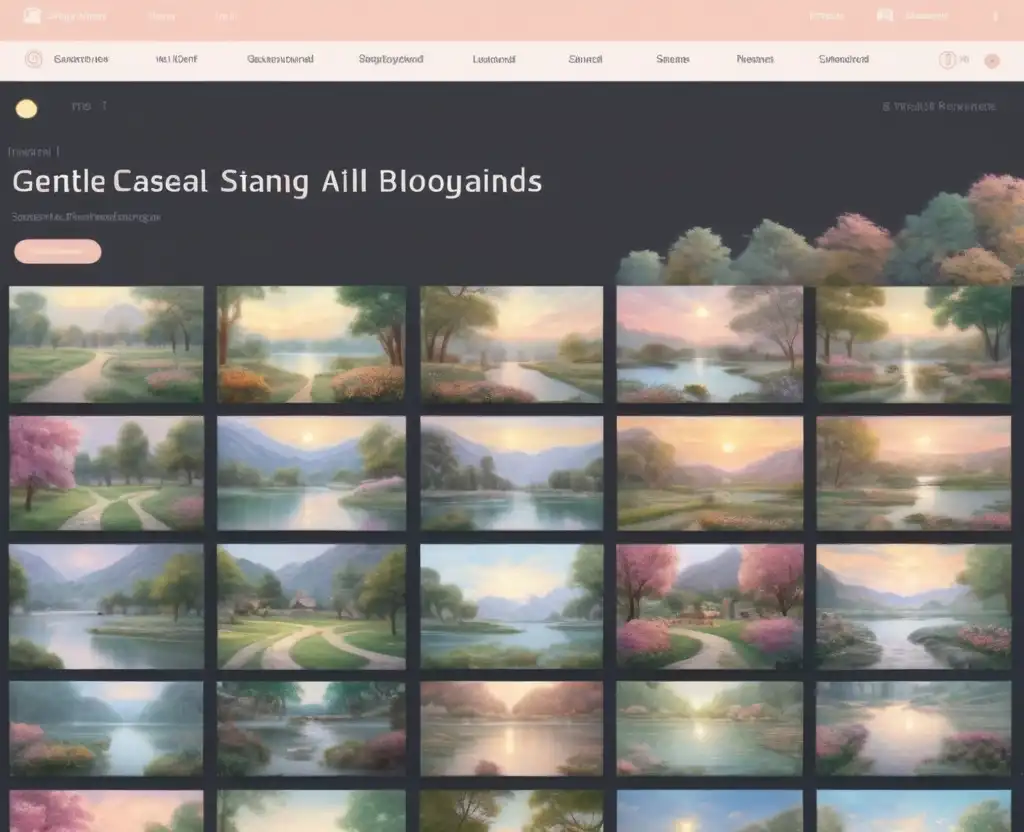Click the profile icon in top-right header
This screenshot has width=1024, height=832.
click(x=884, y=16)
